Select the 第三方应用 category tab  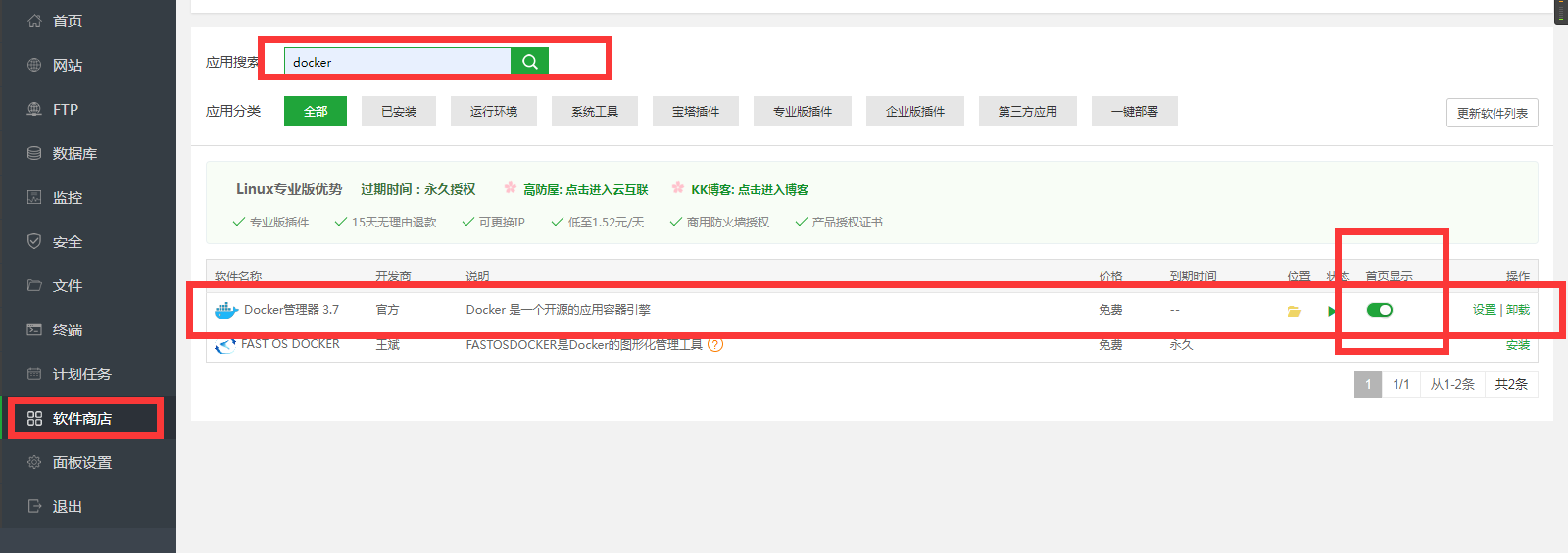(1028, 111)
